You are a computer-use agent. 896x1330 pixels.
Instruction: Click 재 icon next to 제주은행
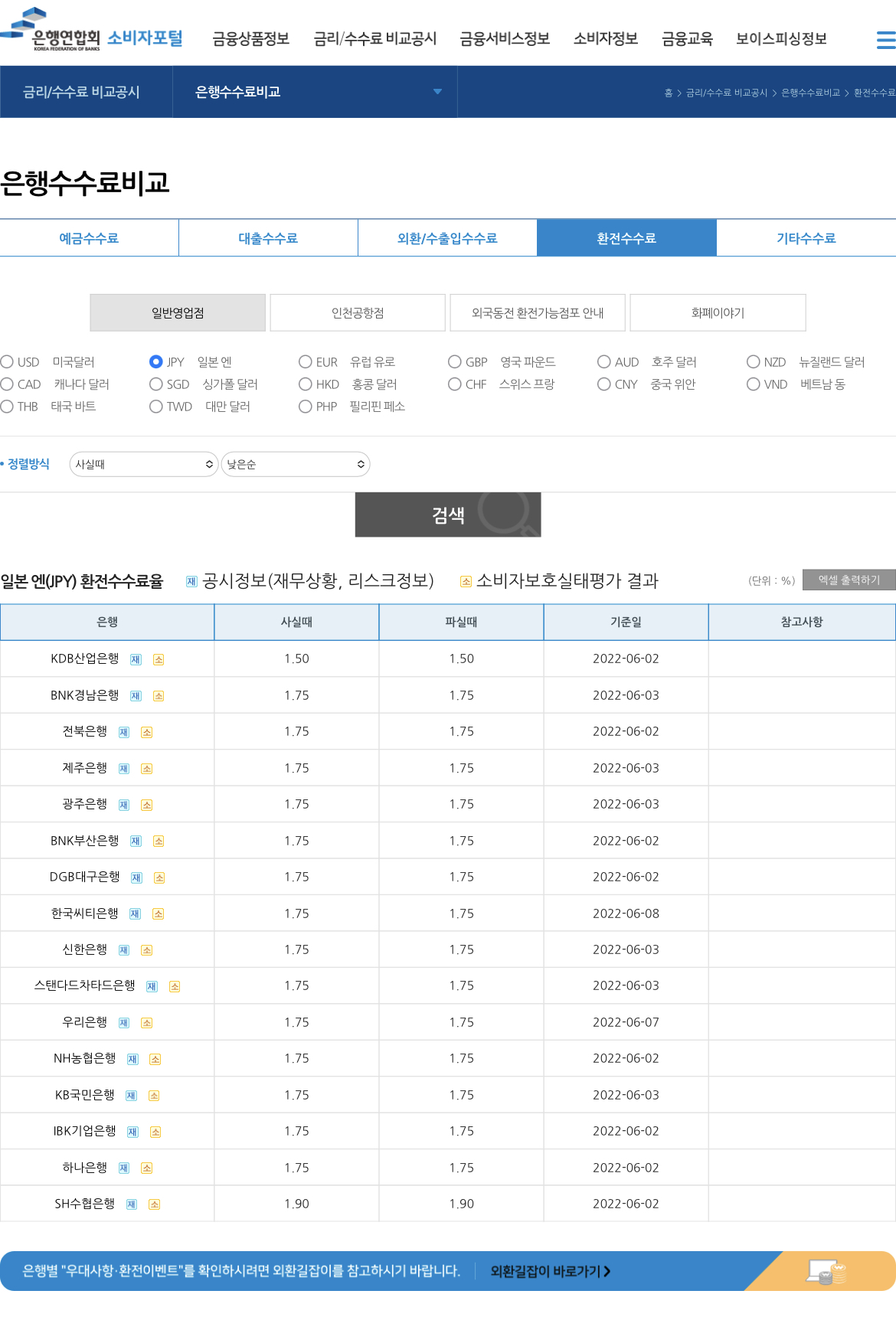coord(124,770)
